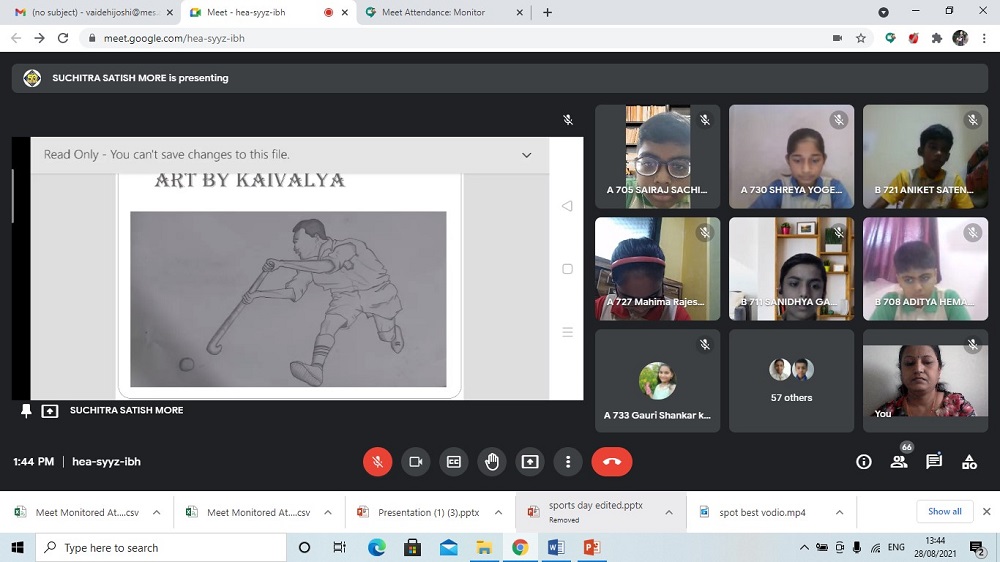Viewport: 1000px width, 562px height.
Task: Click the A 730 SHREYA video tile
Action: [x=791, y=156]
